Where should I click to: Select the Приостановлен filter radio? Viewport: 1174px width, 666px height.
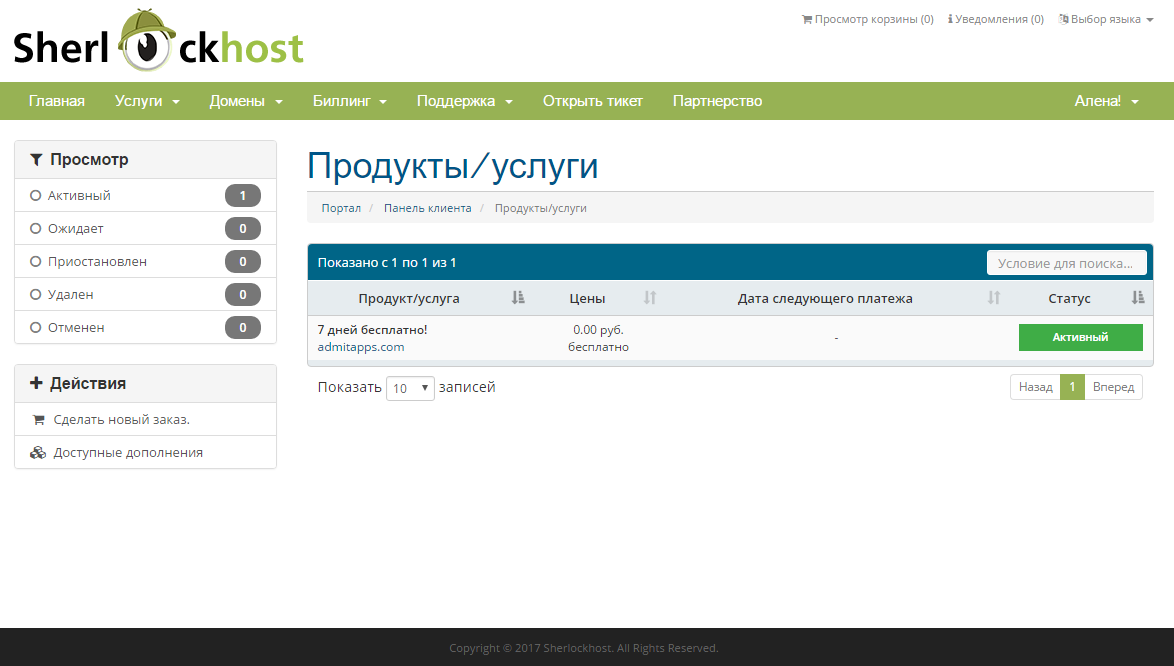pyautogui.click(x=36, y=262)
